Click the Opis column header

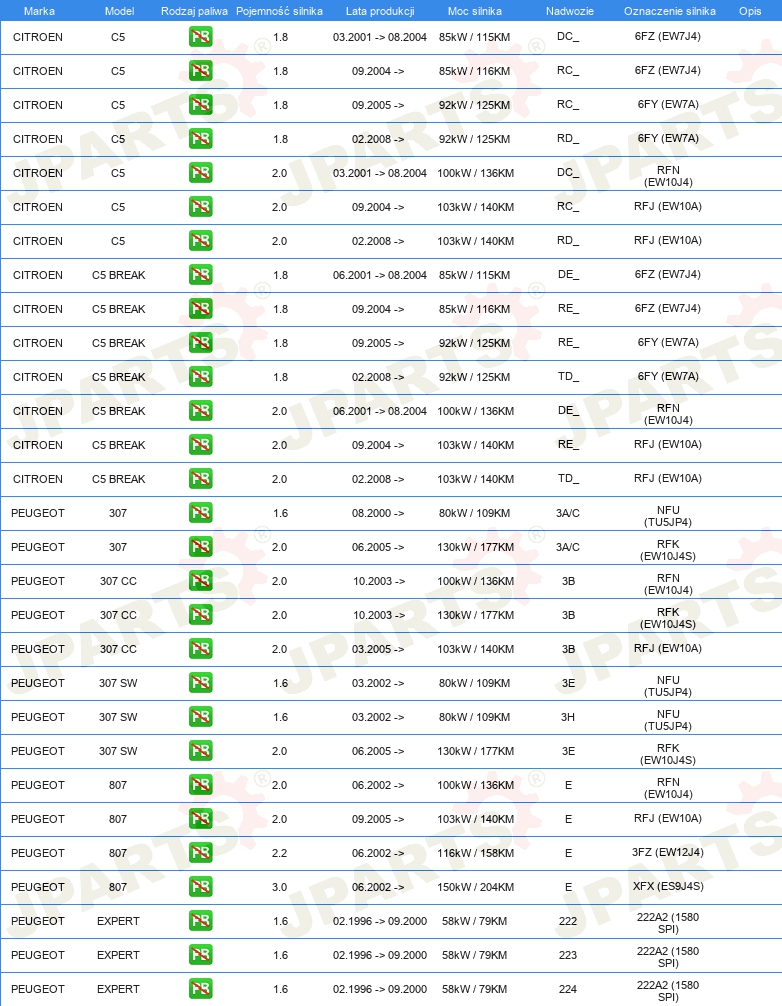click(750, 11)
